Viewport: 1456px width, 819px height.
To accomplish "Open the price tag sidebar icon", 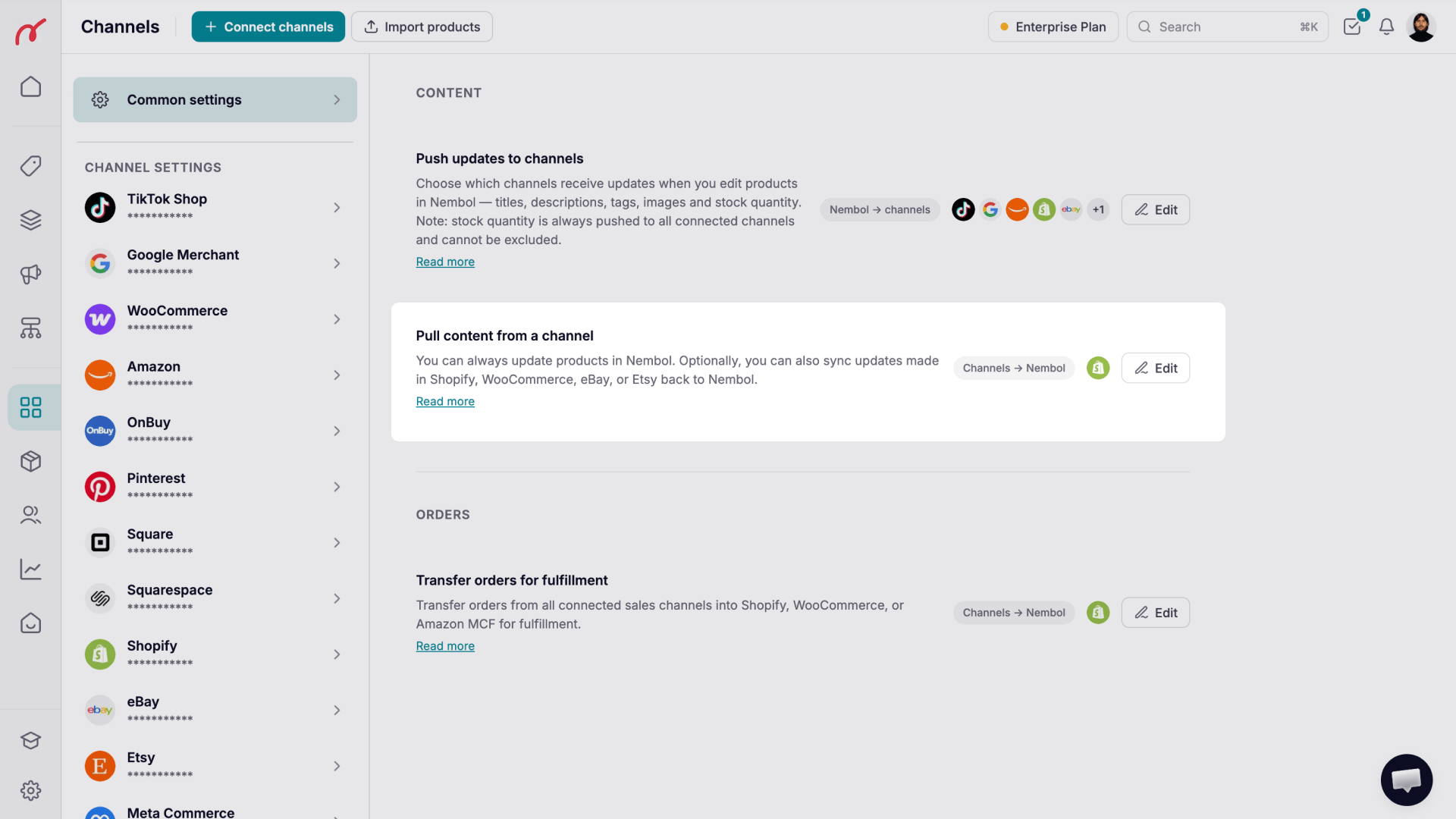I will [30, 166].
